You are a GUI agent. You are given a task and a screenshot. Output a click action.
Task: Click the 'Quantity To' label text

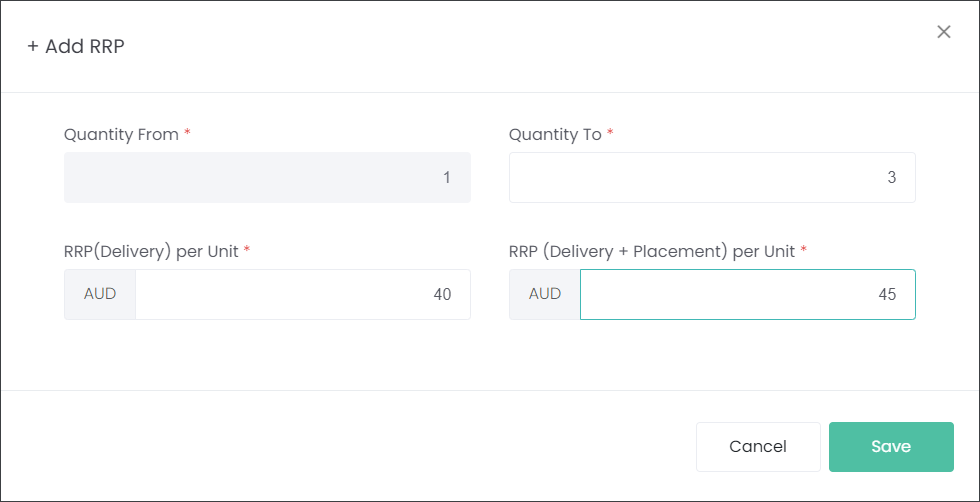[556, 134]
